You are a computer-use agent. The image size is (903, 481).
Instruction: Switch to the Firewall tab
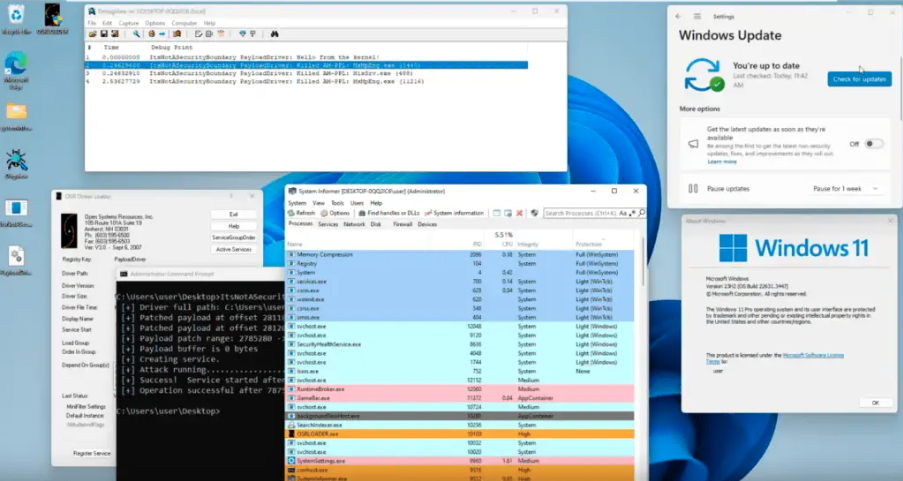(402, 224)
